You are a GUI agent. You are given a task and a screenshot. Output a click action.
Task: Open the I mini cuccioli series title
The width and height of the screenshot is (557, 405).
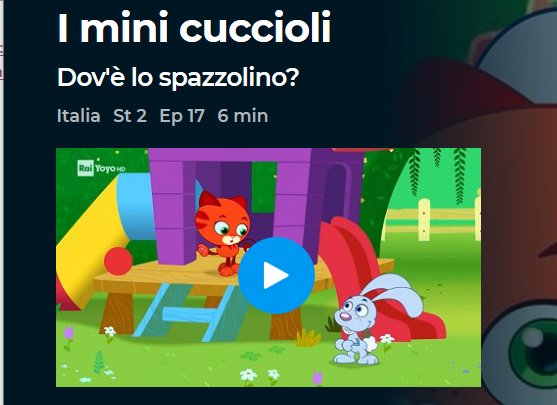coord(194,28)
